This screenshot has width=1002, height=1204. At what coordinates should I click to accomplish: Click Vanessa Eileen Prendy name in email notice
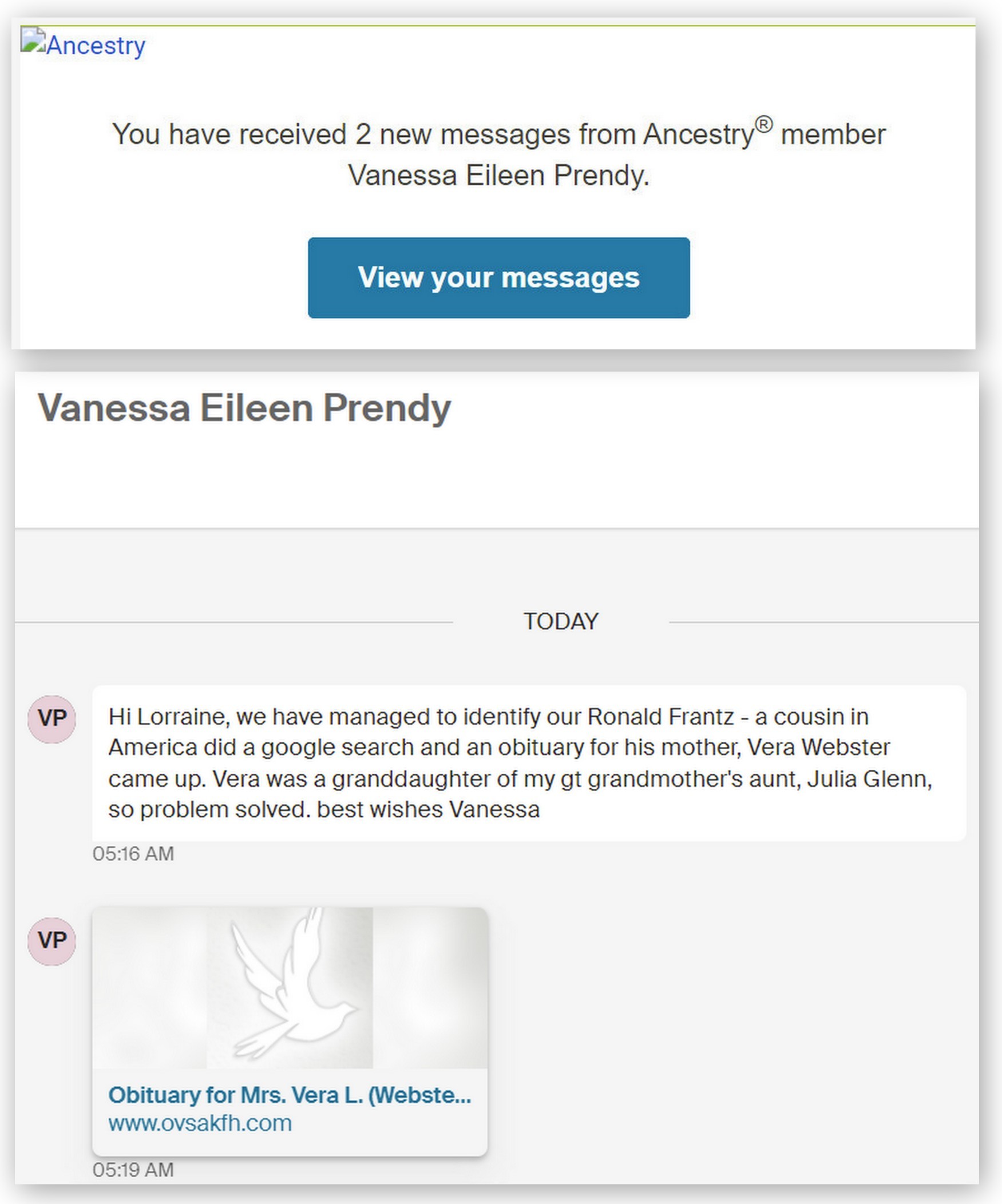tap(498, 176)
